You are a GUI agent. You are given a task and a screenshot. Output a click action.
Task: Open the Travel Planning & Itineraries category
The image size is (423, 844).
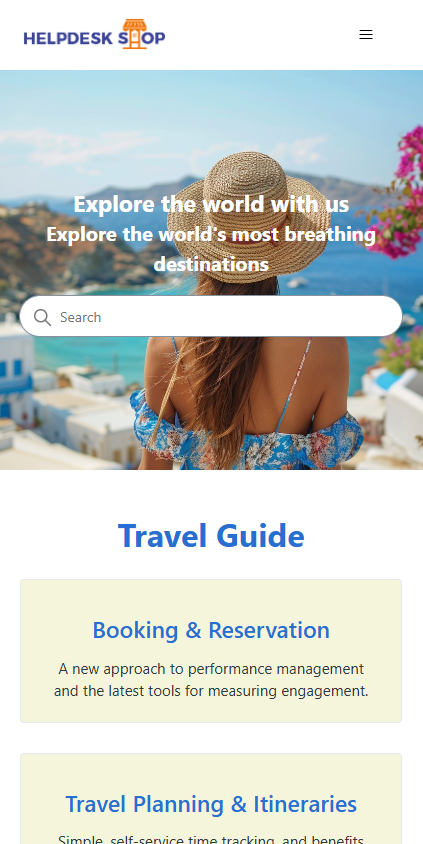(211, 804)
